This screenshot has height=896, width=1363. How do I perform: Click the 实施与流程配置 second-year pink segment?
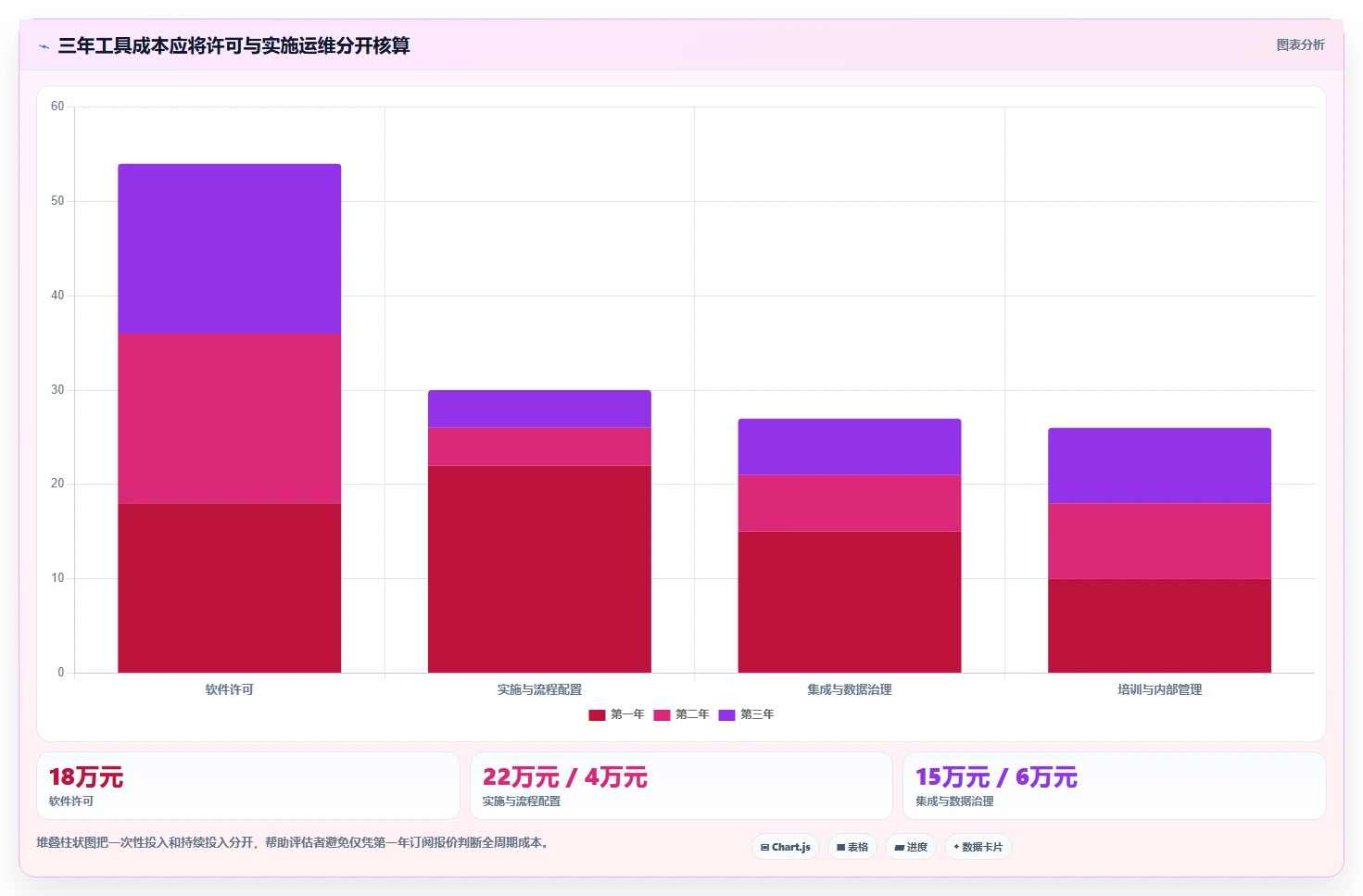tap(539, 446)
